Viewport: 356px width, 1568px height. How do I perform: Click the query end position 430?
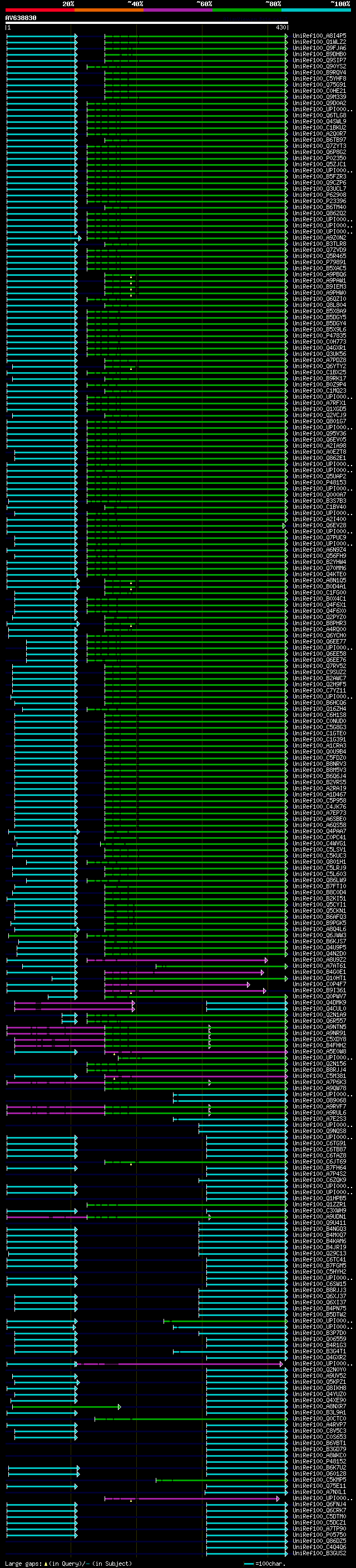(x=280, y=27)
